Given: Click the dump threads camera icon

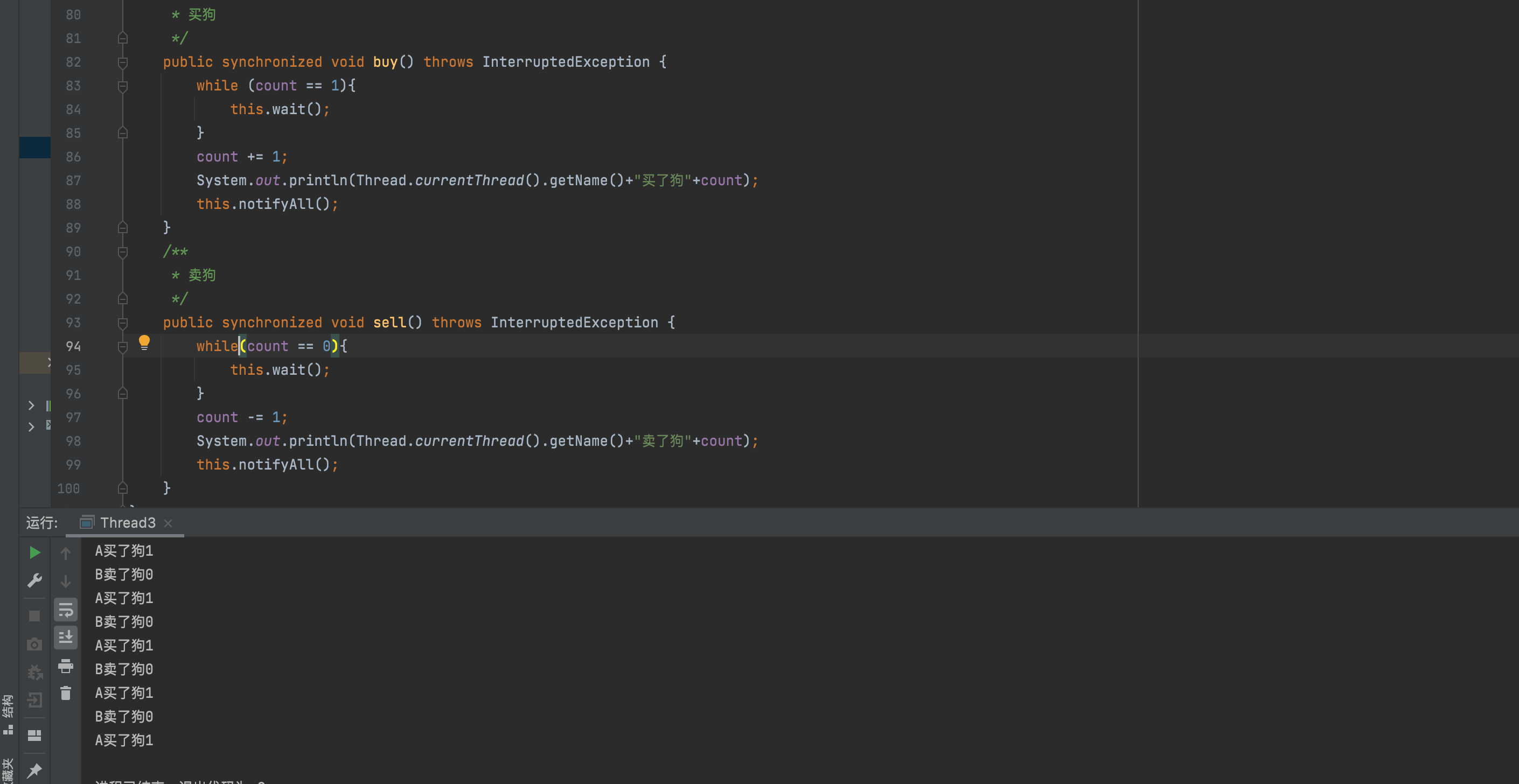Looking at the screenshot, I should coord(35,645).
